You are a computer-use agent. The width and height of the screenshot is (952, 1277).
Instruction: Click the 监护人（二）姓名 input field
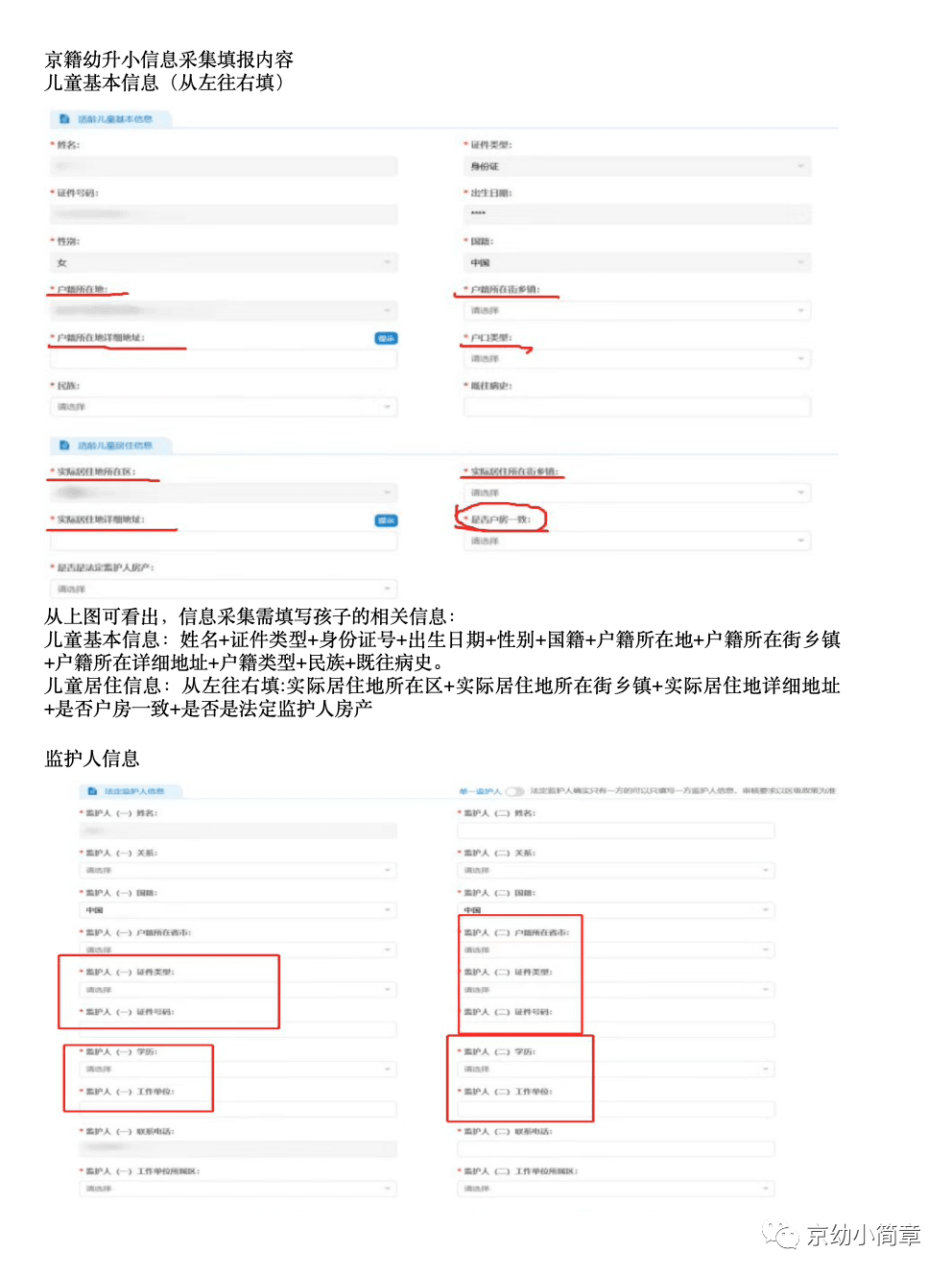coord(616,831)
